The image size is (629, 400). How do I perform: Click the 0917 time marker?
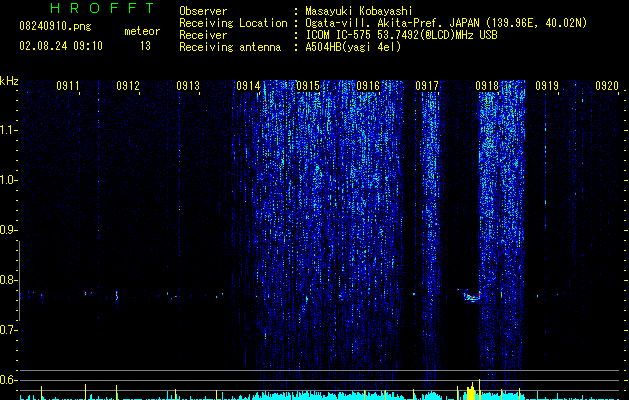pos(427,86)
